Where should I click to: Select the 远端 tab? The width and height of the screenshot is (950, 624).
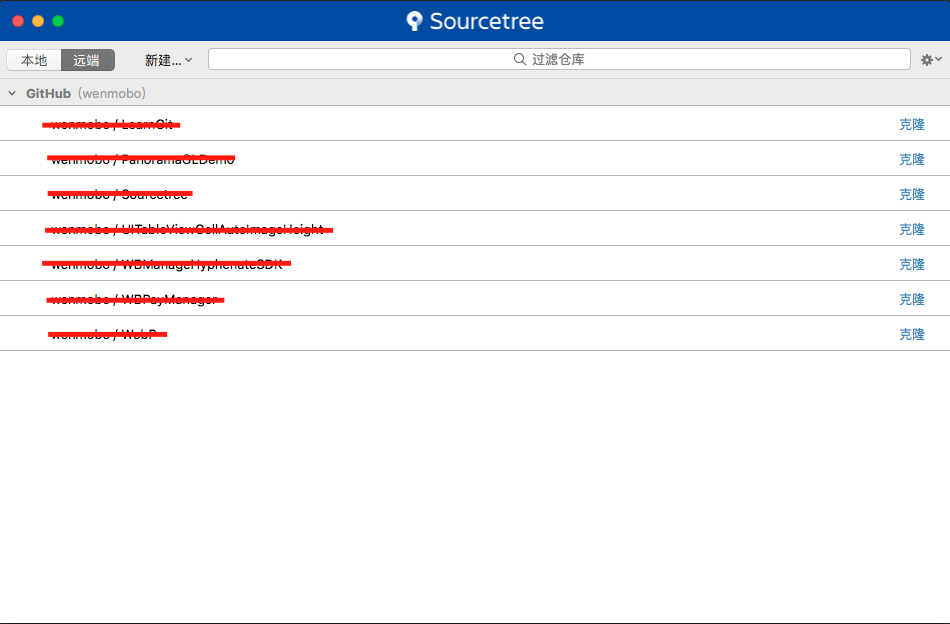pyautogui.click(x=87, y=60)
